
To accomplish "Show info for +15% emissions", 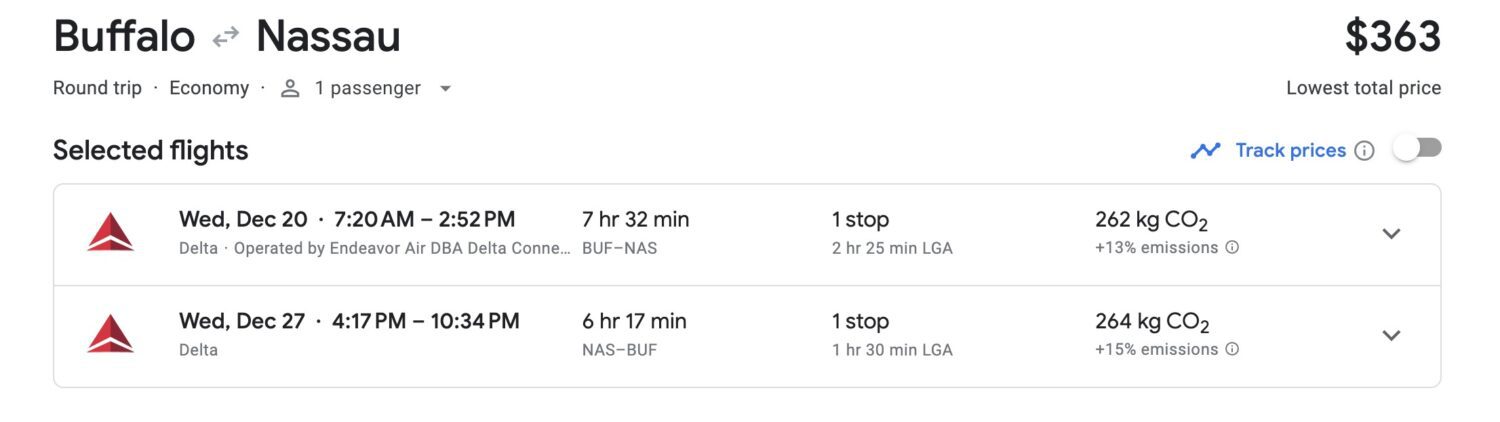I will (1232, 349).
